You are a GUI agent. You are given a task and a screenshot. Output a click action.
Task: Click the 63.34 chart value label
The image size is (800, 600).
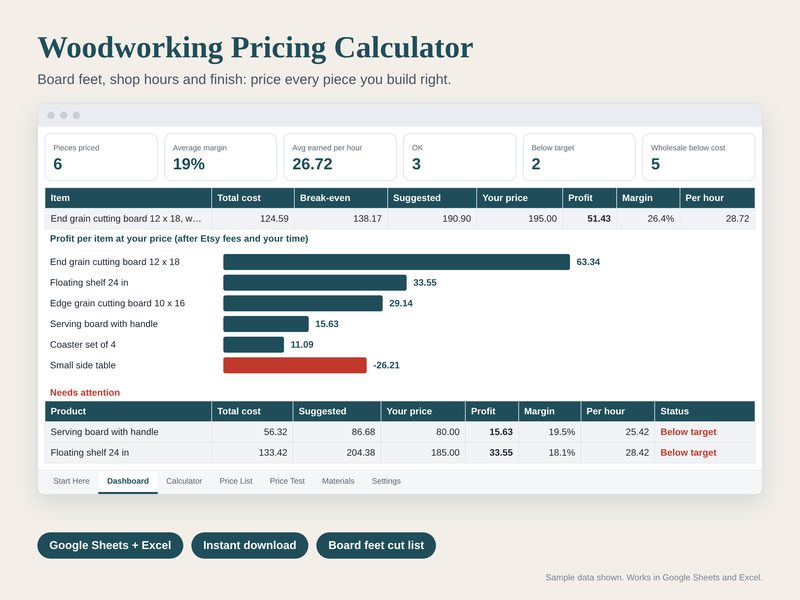pyautogui.click(x=588, y=262)
